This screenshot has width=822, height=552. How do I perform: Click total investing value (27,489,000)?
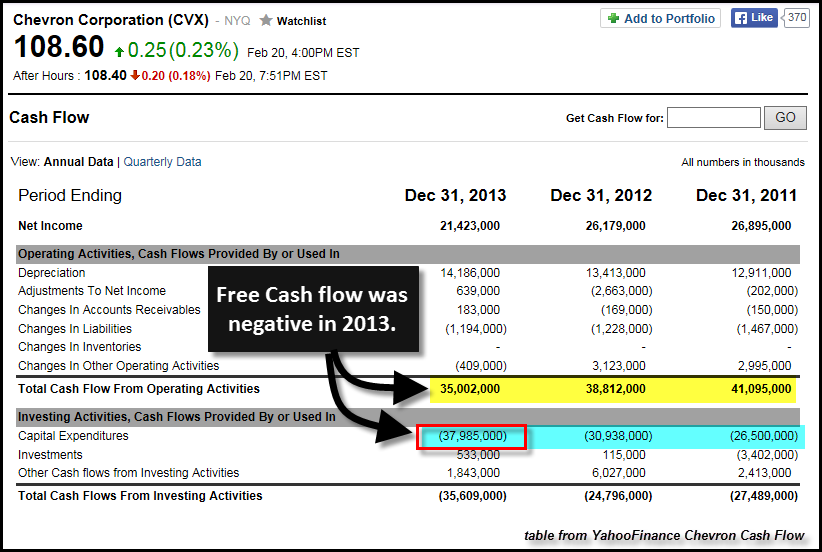[764, 496]
